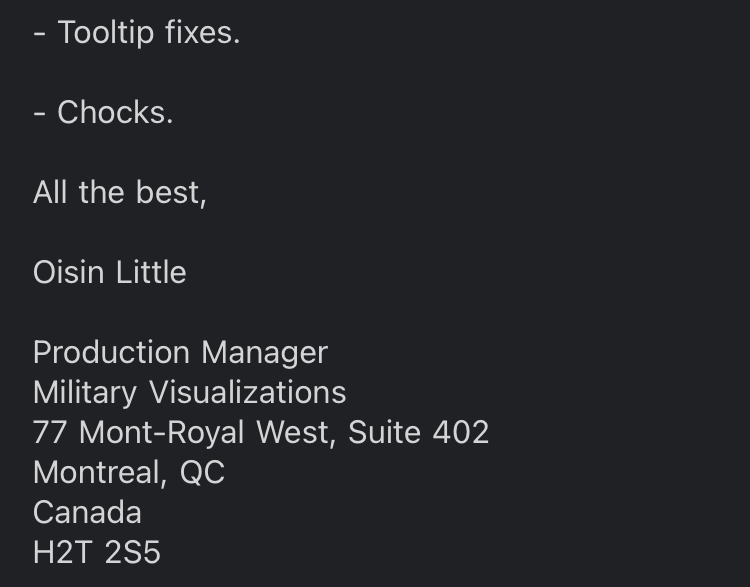Click the word "best," in the closing
The image size is (750, 587).
point(171,193)
